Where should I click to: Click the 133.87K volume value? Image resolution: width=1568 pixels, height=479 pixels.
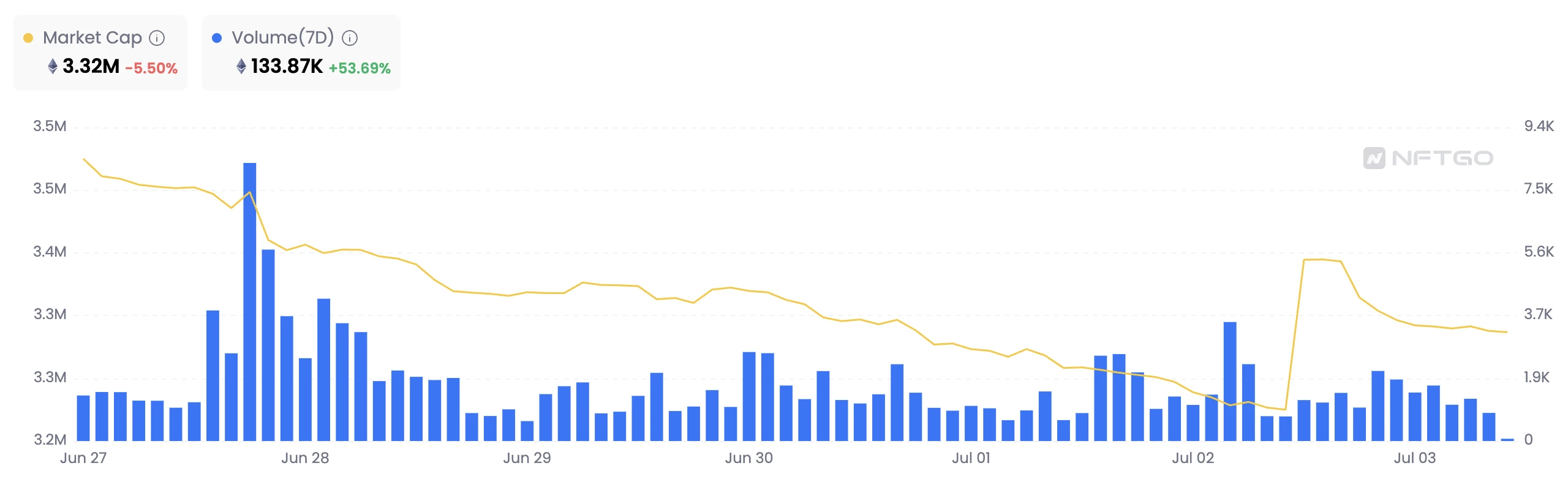click(287, 66)
